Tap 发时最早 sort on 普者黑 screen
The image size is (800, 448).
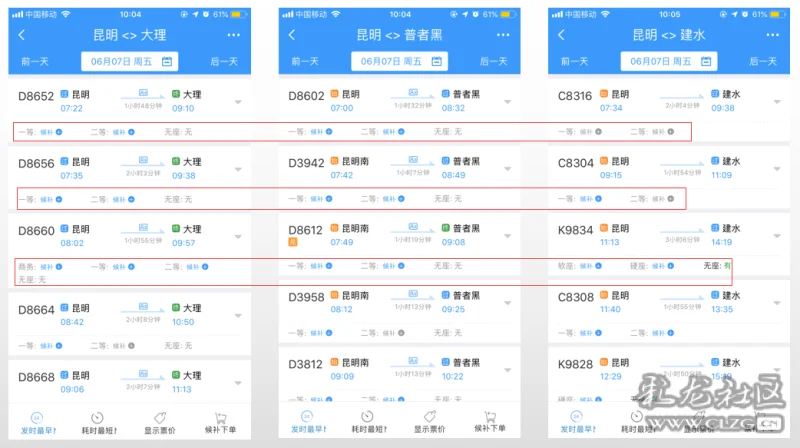point(308,423)
